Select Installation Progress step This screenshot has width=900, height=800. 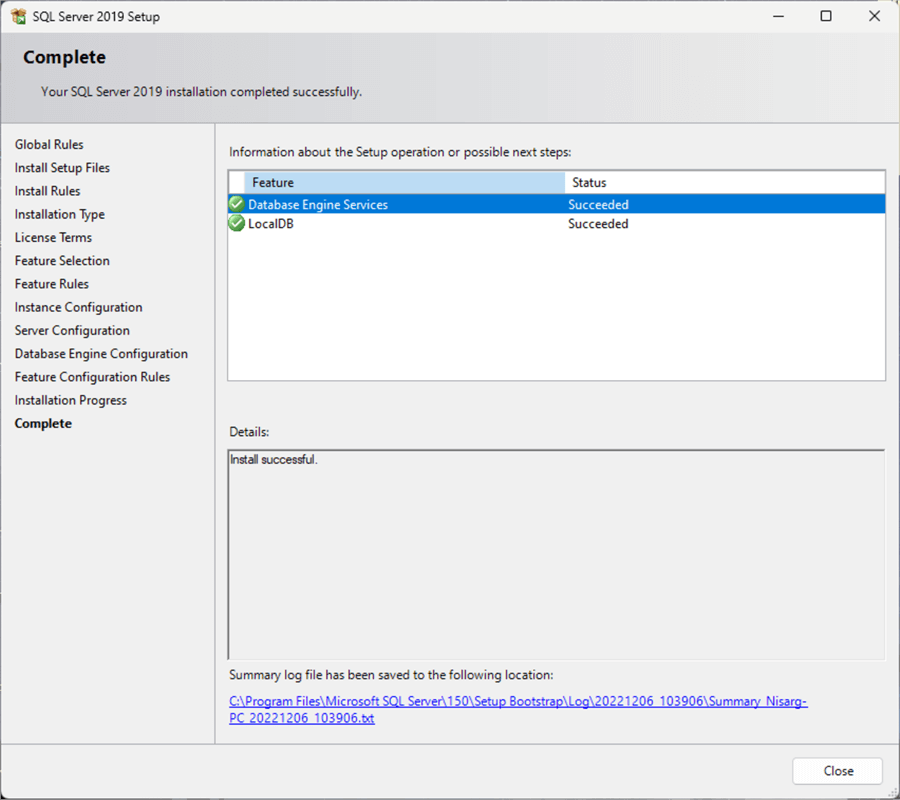coord(71,400)
